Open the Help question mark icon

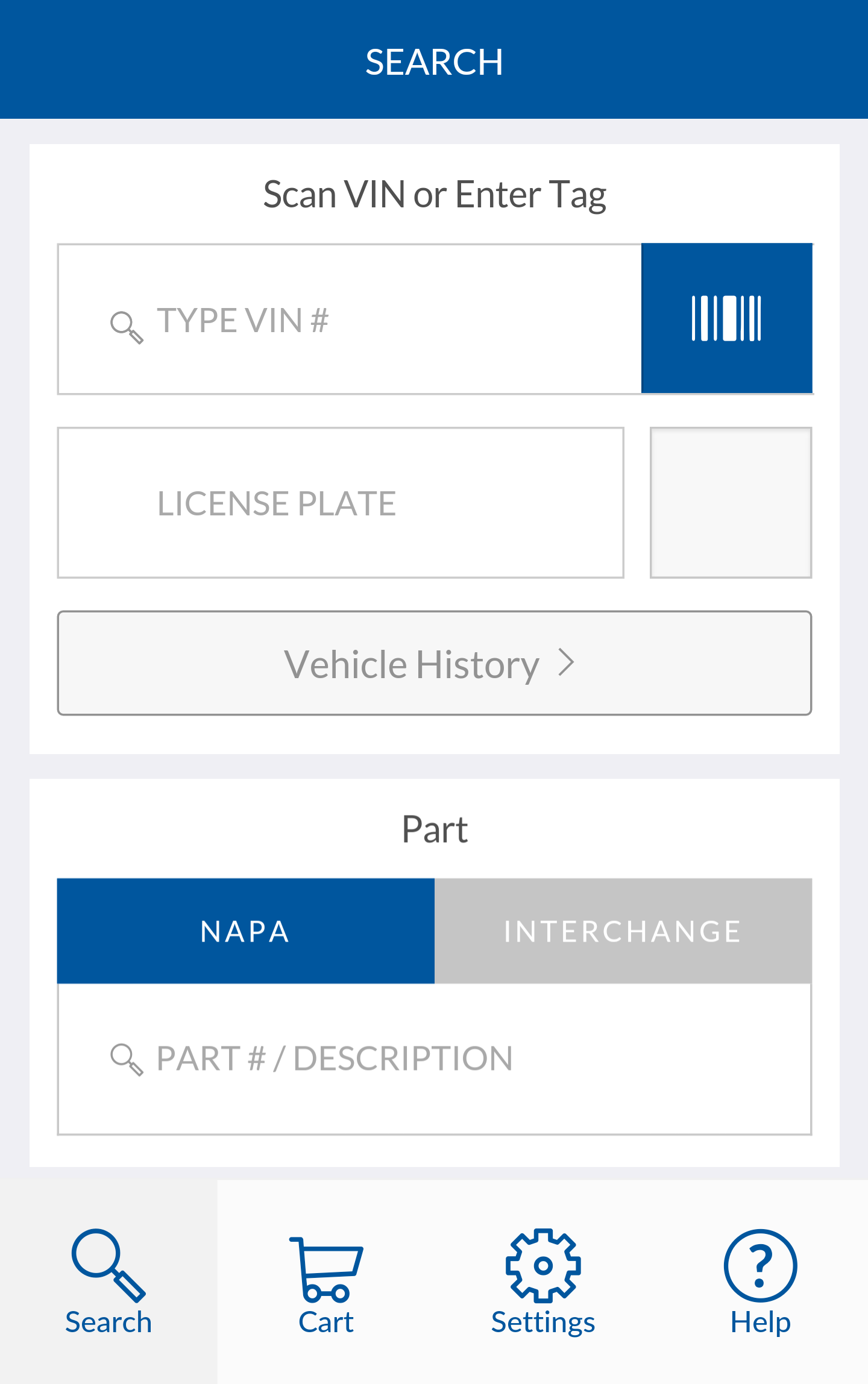click(760, 1265)
